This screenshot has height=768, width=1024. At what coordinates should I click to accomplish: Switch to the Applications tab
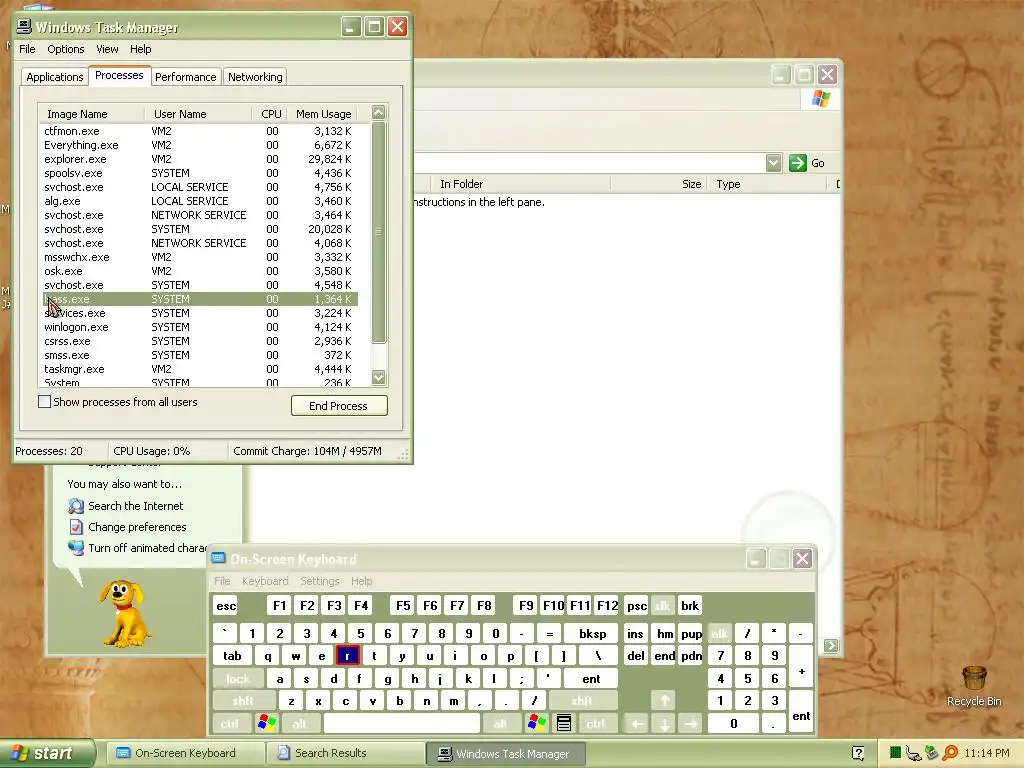pyautogui.click(x=55, y=77)
